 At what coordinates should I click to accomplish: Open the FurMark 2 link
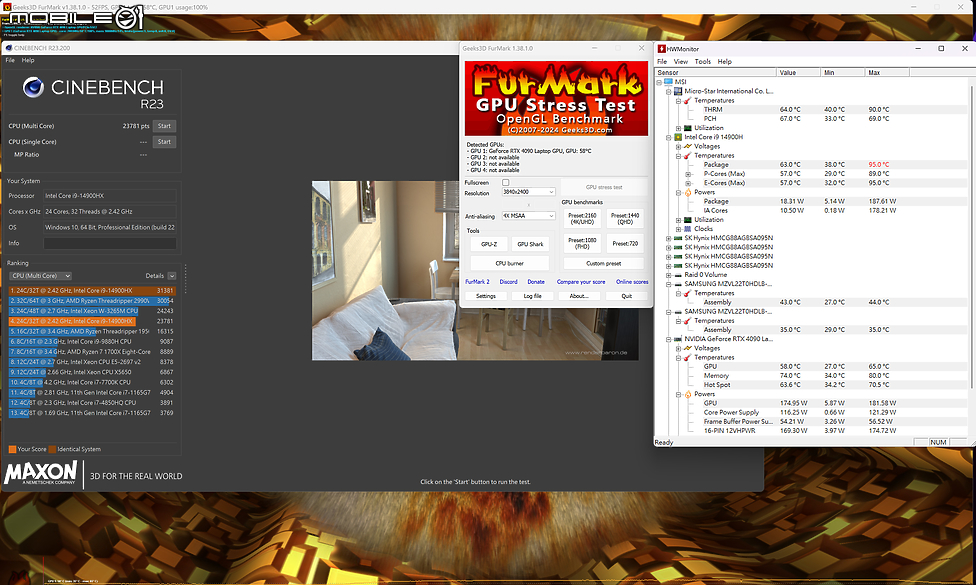tap(477, 282)
